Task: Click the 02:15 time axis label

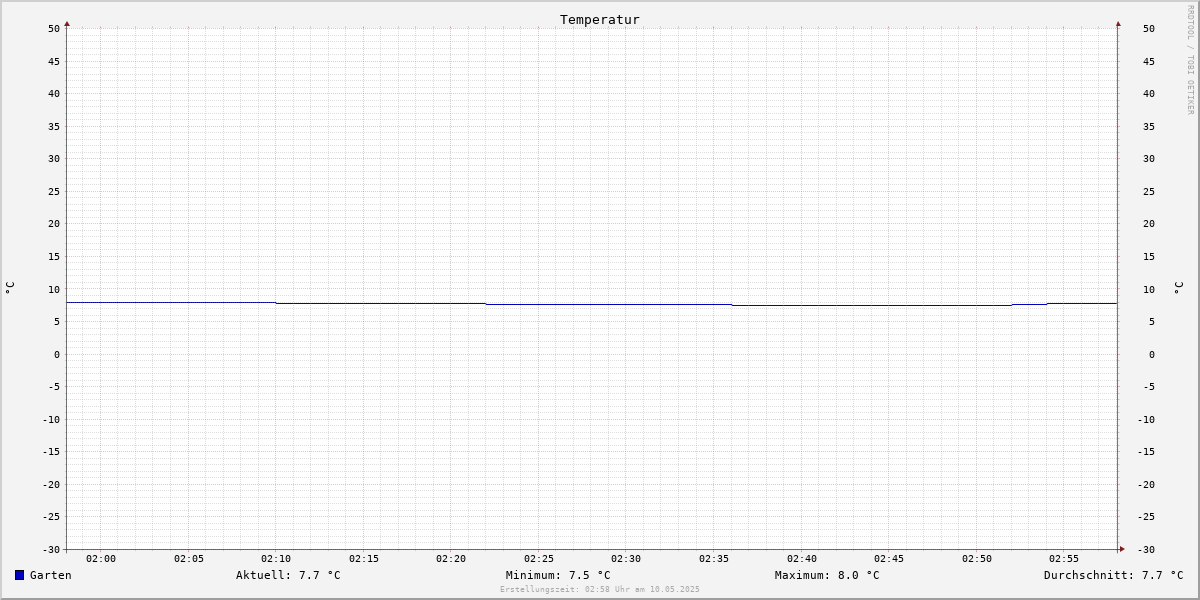Action: [x=364, y=559]
